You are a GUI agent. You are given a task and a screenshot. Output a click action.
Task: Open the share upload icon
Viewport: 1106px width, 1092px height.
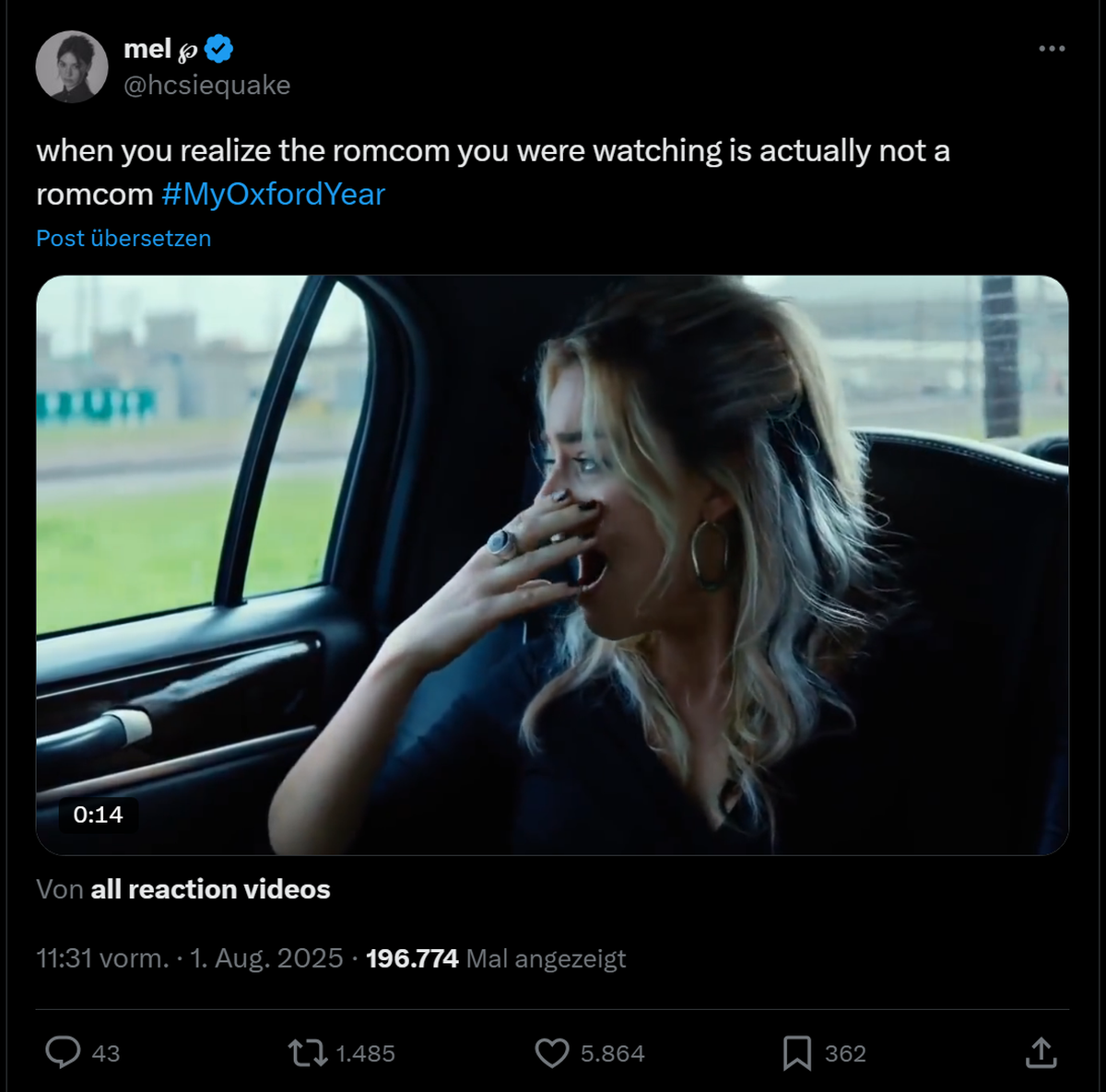(1041, 1052)
